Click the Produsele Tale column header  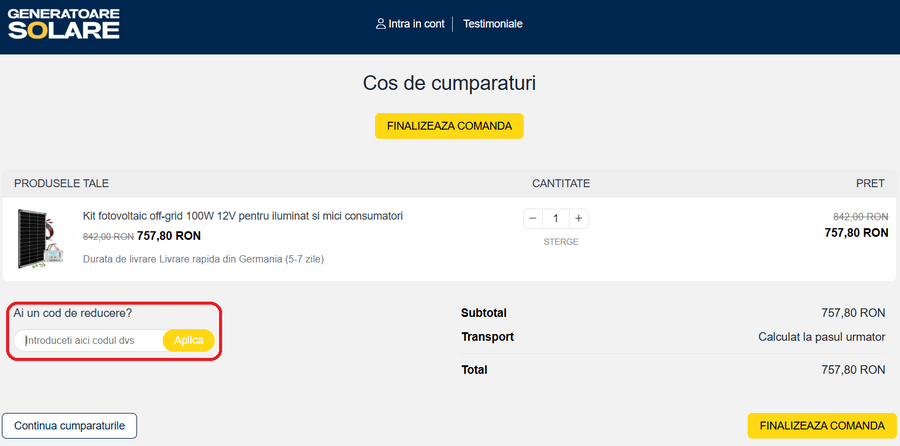point(61,183)
